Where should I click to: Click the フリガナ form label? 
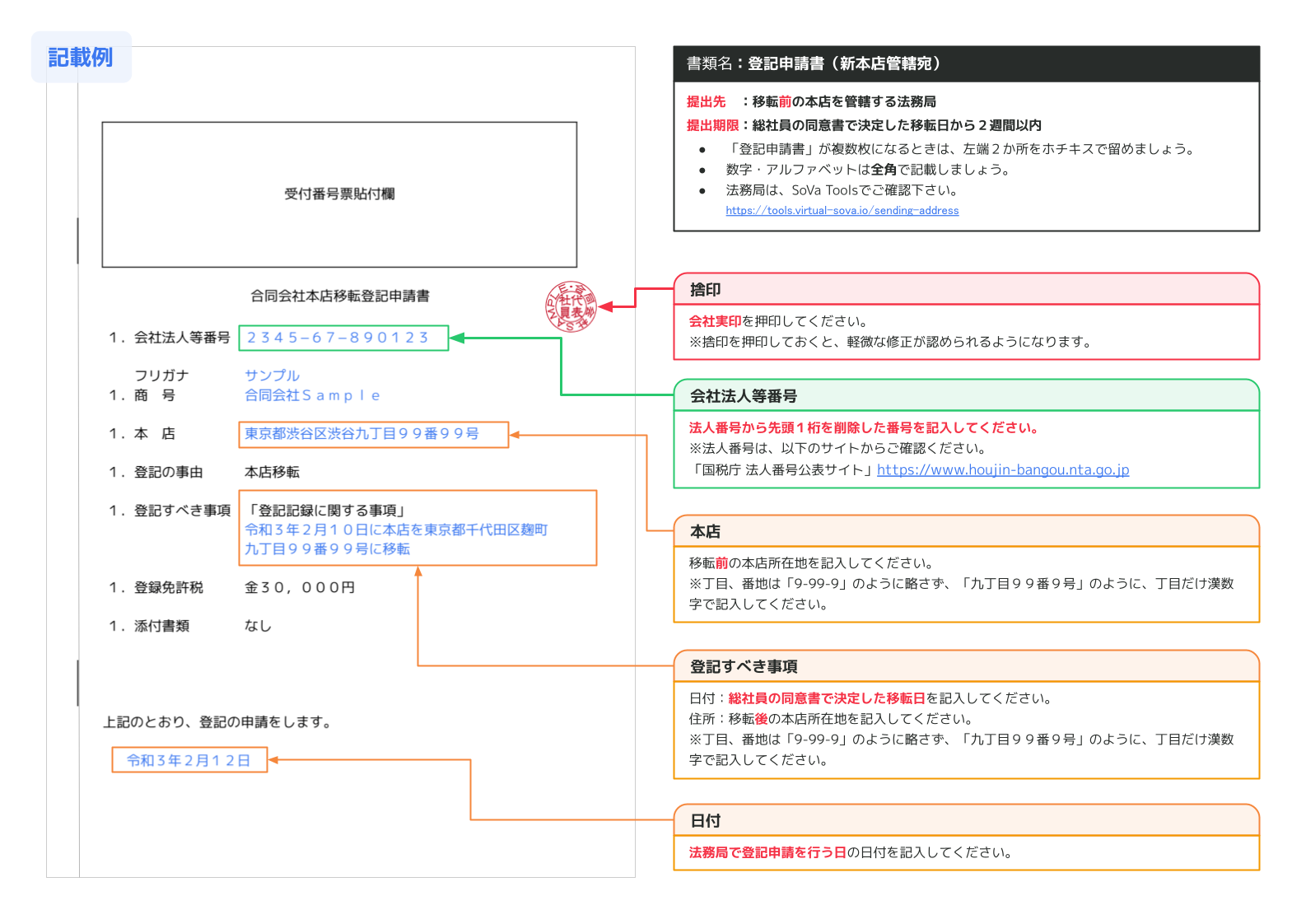tap(162, 376)
